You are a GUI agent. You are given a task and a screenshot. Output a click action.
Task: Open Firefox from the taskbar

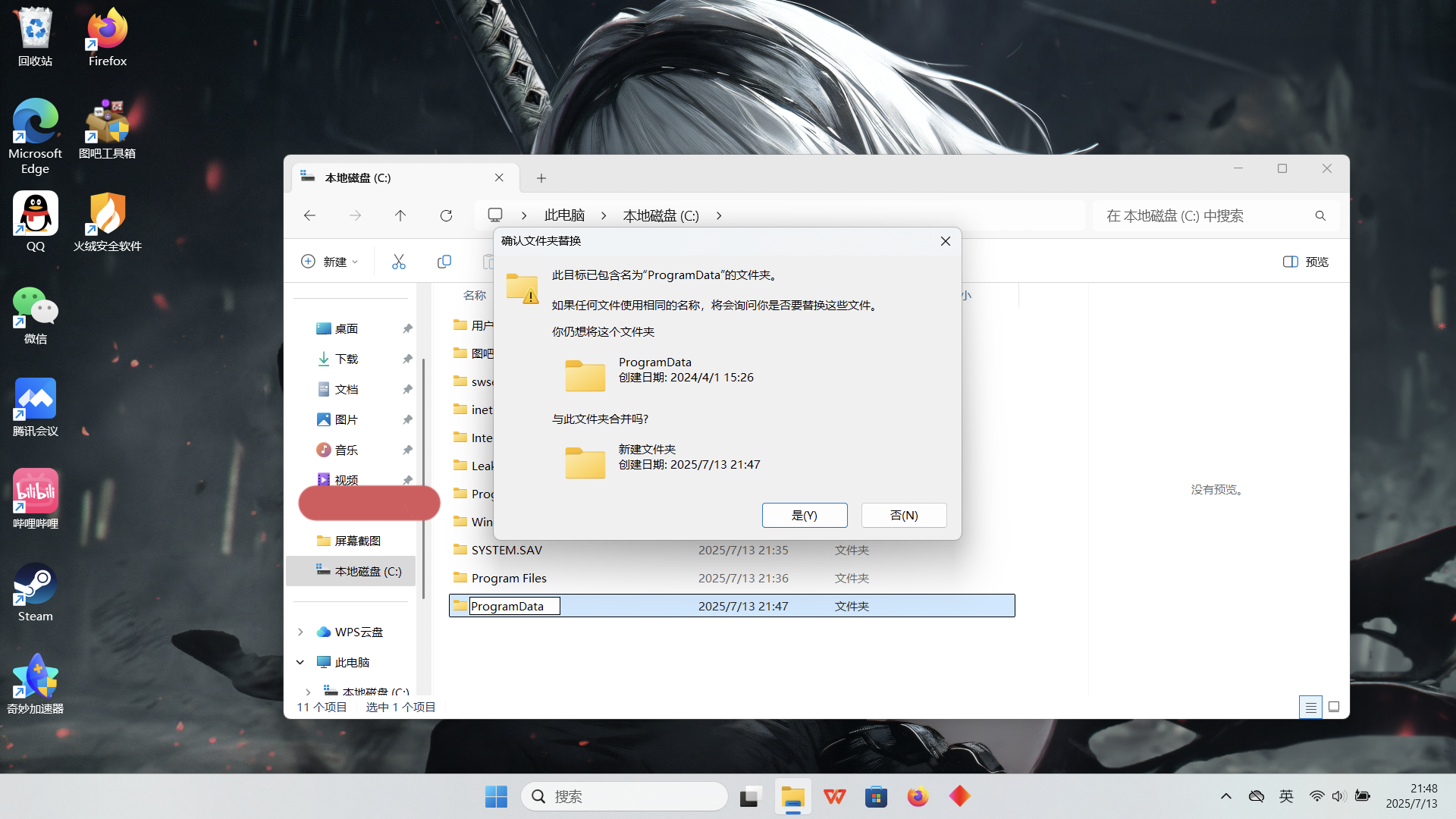(918, 796)
